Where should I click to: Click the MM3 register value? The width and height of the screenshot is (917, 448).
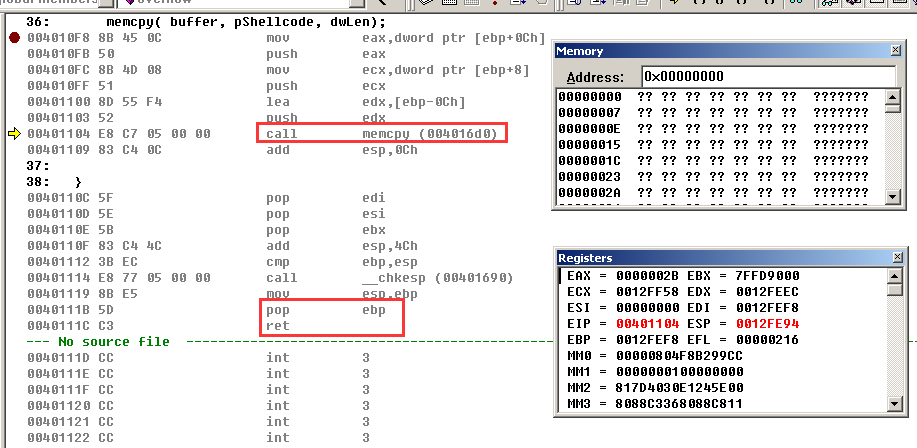tap(679, 404)
